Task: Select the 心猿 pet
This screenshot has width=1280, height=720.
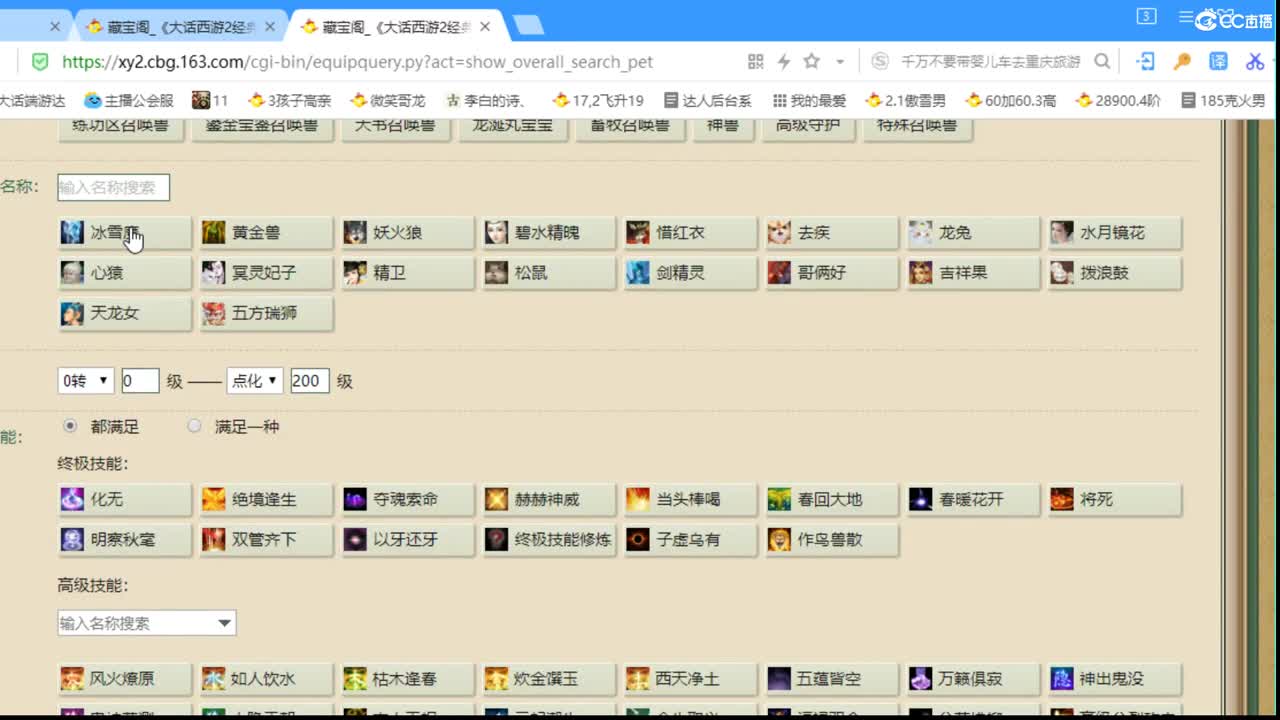Action: tap(124, 273)
